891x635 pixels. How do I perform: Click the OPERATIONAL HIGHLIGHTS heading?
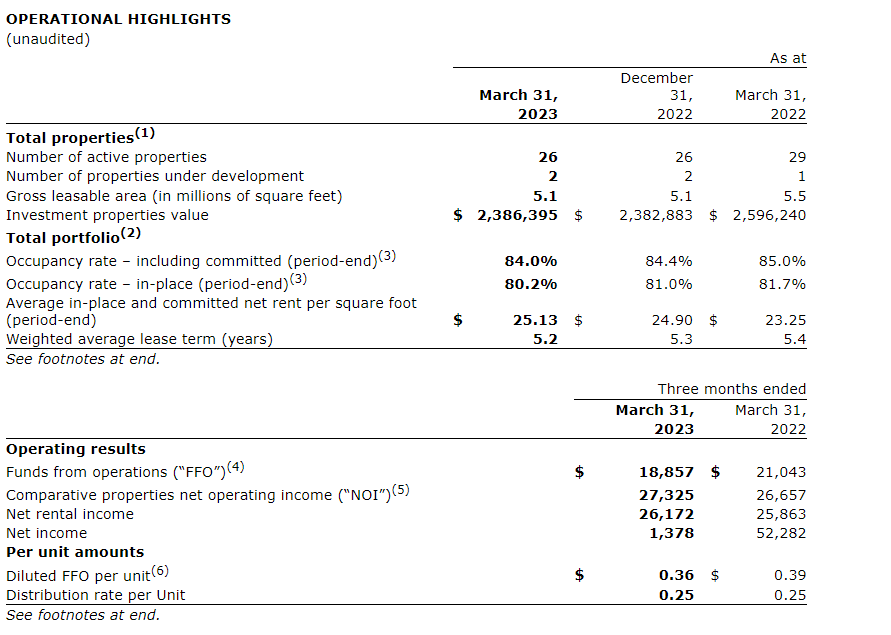(119, 19)
